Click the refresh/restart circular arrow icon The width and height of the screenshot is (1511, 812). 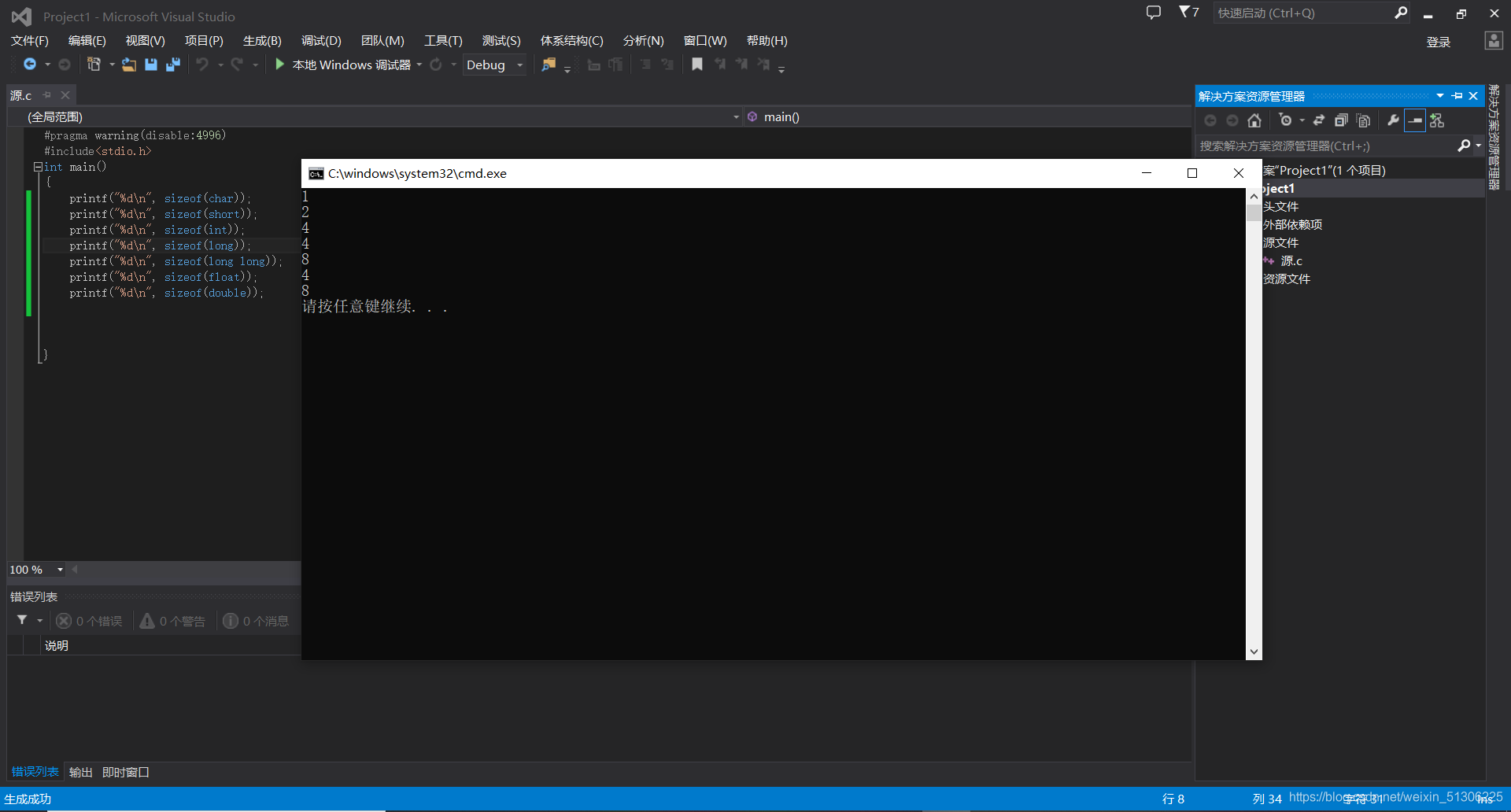tap(436, 65)
